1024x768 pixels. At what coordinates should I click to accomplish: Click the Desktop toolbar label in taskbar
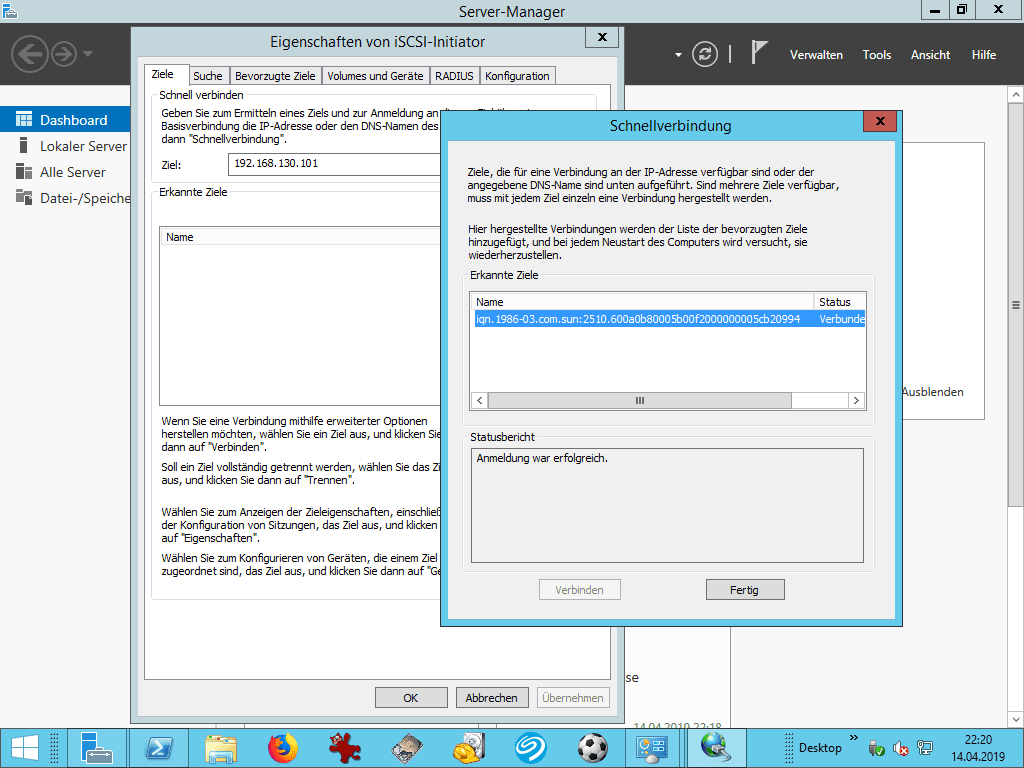click(x=820, y=748)
